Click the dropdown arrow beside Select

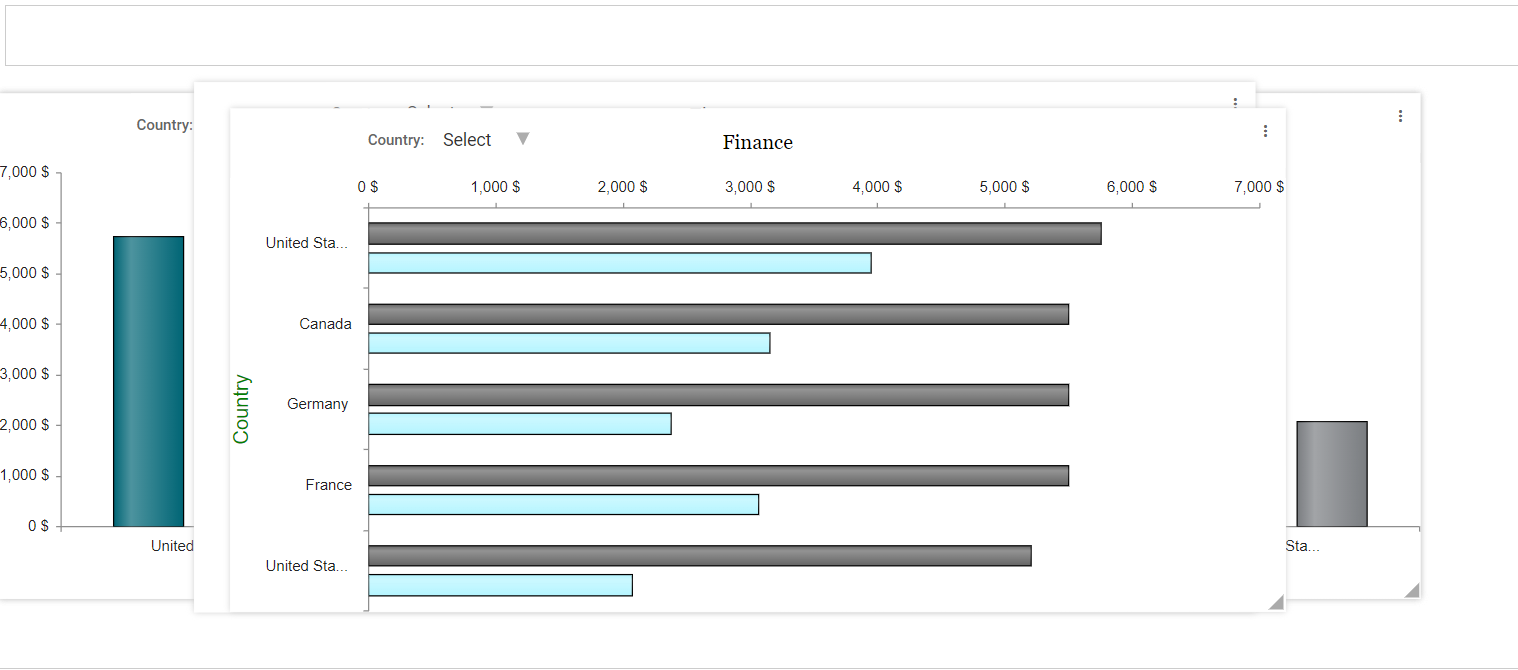[522, 139]
